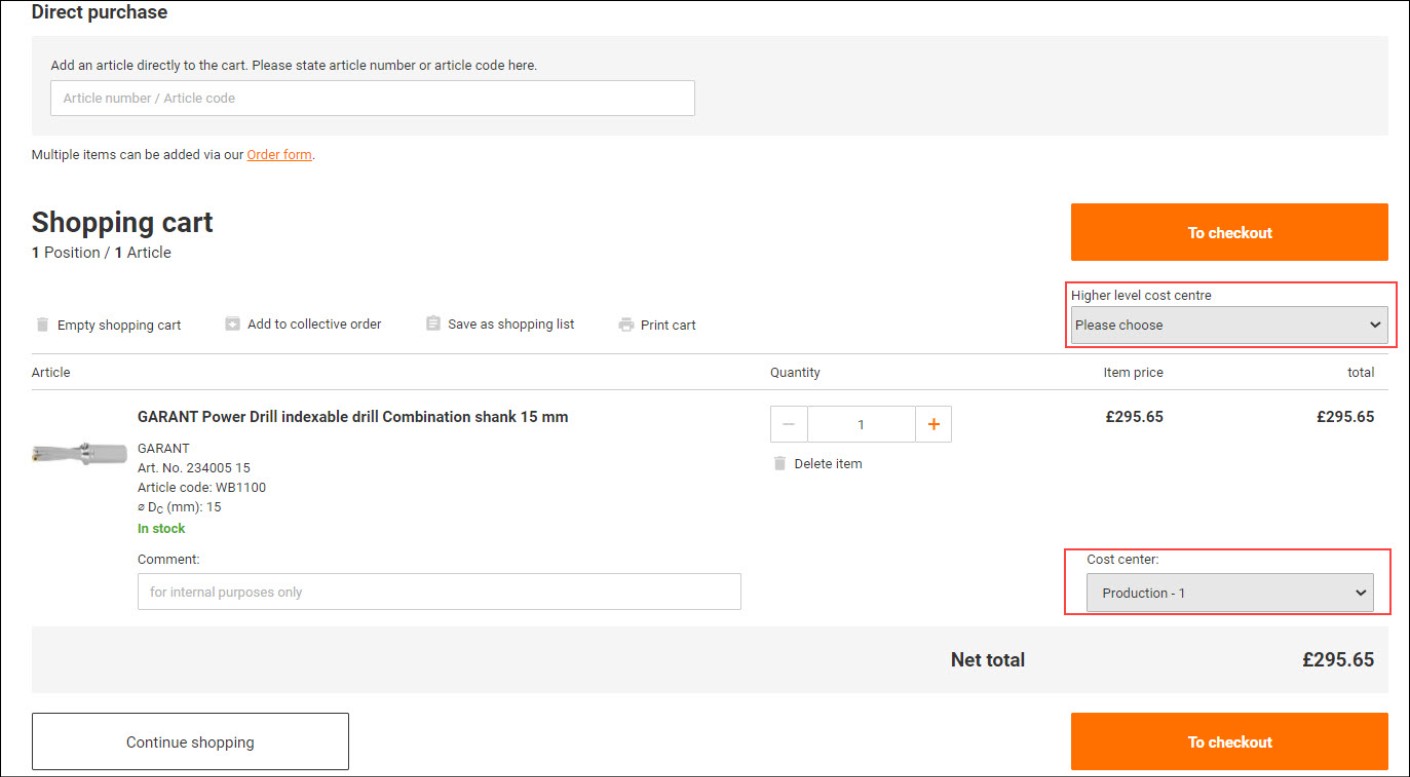Click the Add to collective order icon
The width and height of the screenshot is (1410, 777).
tap(232, 324)
